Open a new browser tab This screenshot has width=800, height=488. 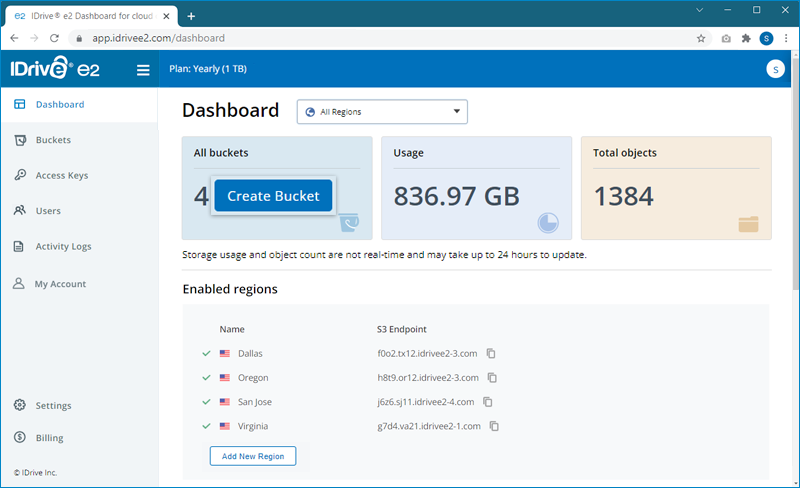(x=191, y=16)
